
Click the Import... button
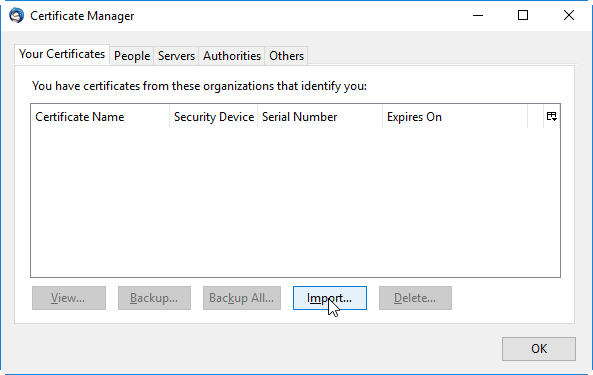pos(330,298)
